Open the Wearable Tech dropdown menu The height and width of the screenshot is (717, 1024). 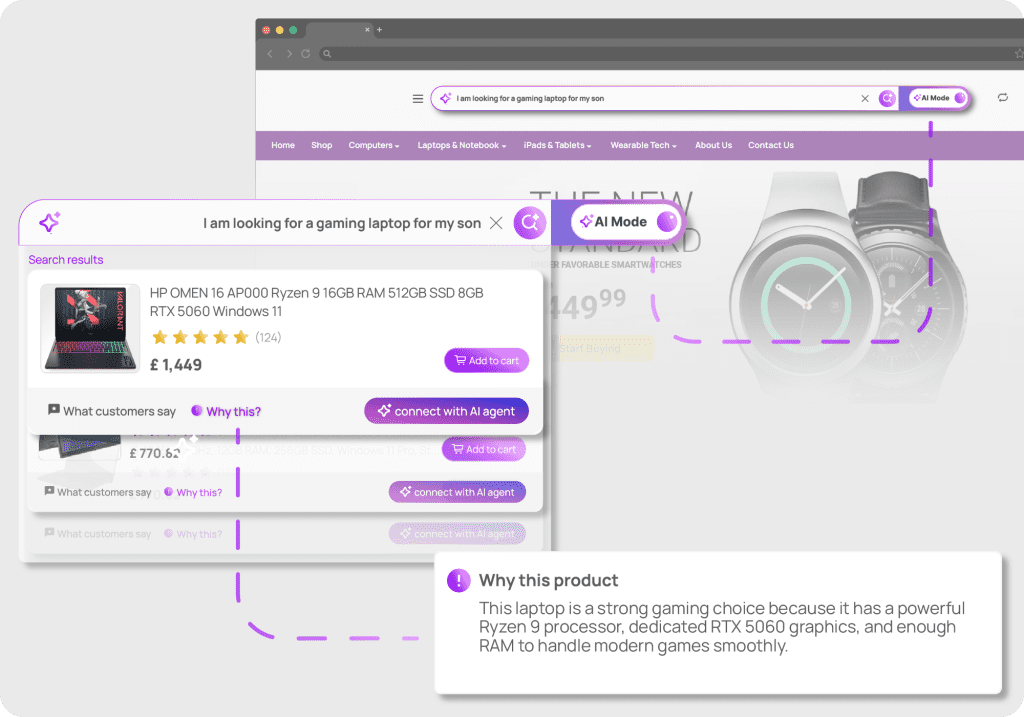coord(643,146)
